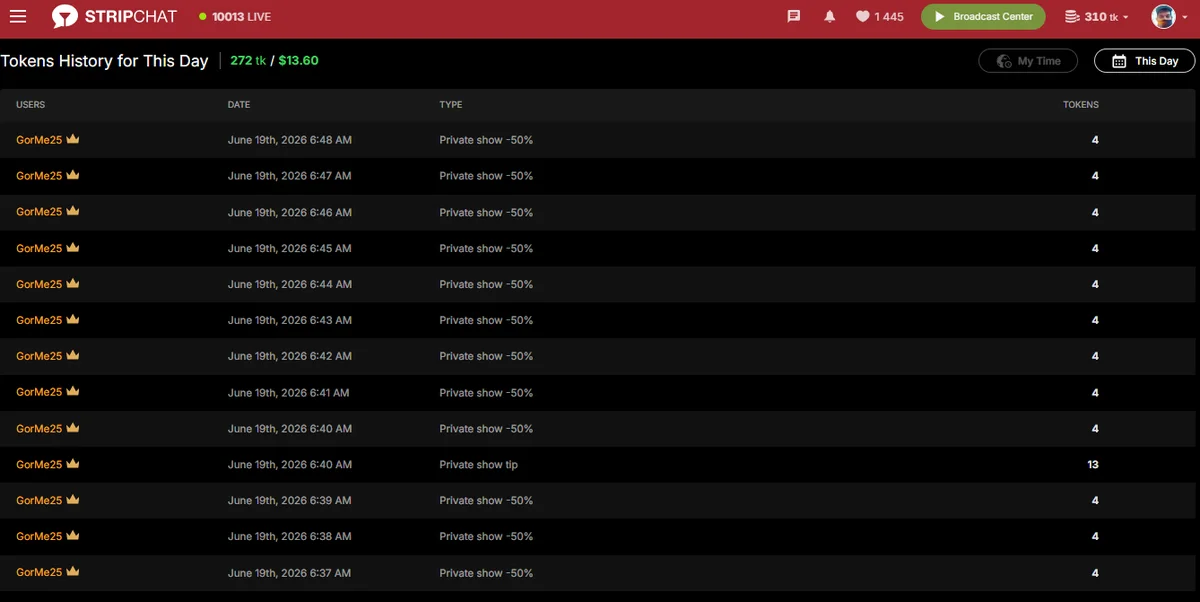1200x602 pixels.
Task: Open GorMe25 profile in 6:44 AM row
Action: 39,284
